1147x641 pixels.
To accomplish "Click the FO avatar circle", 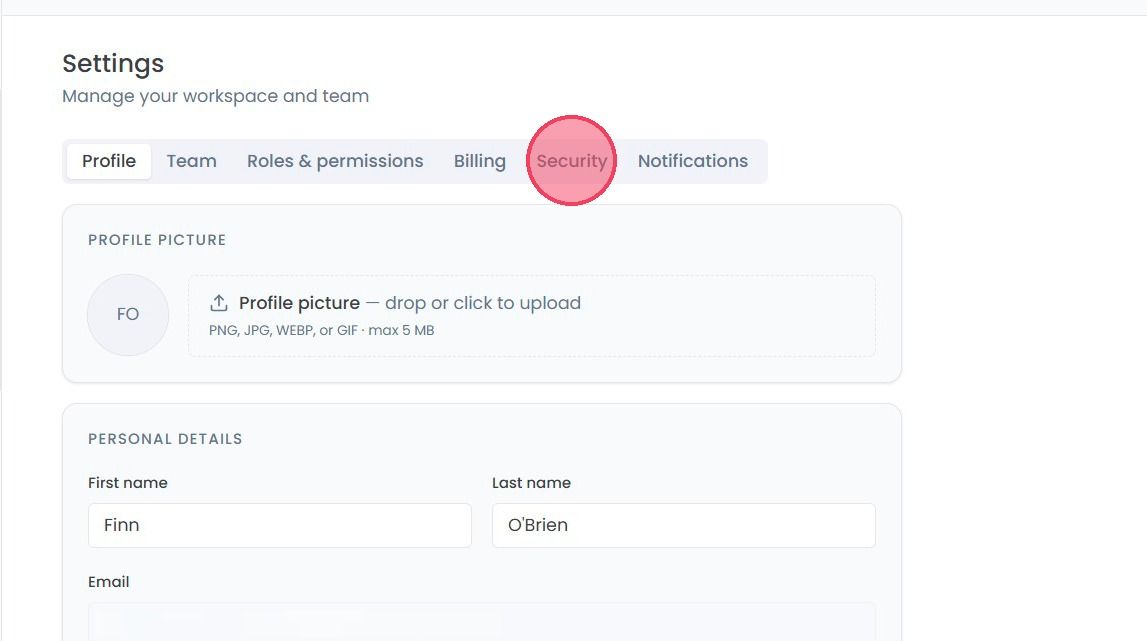I will [x=128, y=315].
